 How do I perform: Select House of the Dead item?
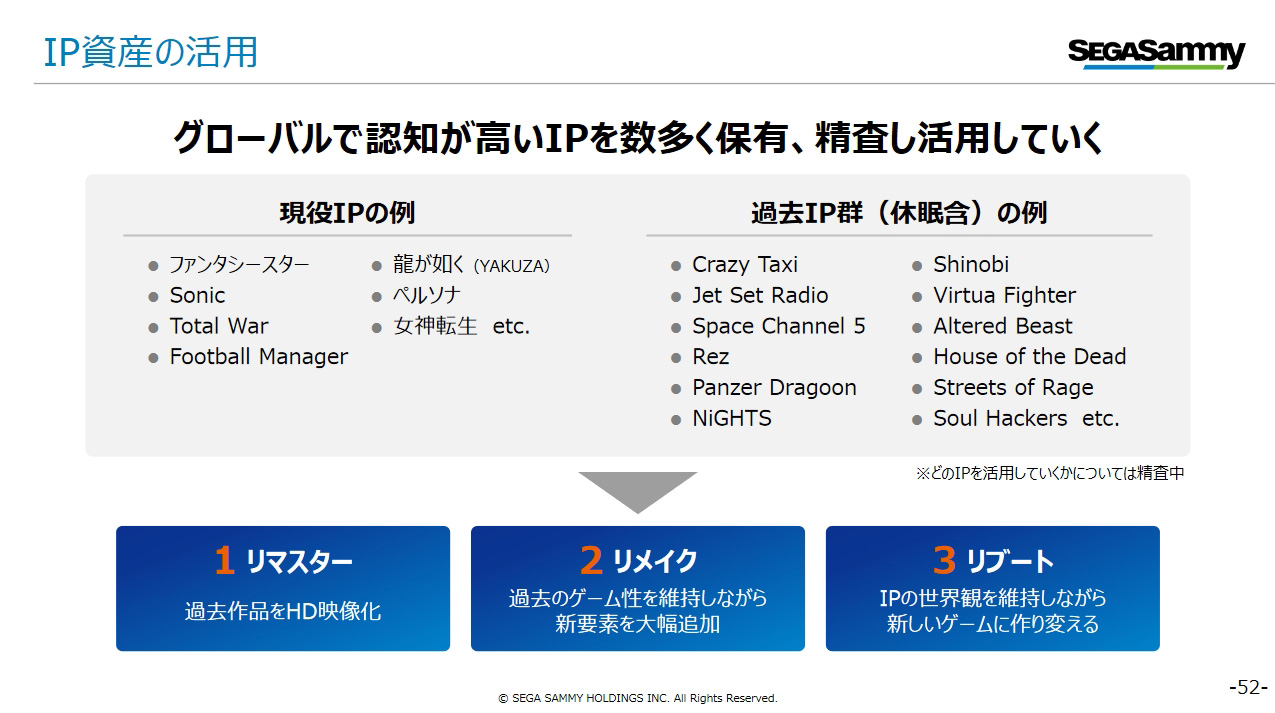pos(1030,357)
